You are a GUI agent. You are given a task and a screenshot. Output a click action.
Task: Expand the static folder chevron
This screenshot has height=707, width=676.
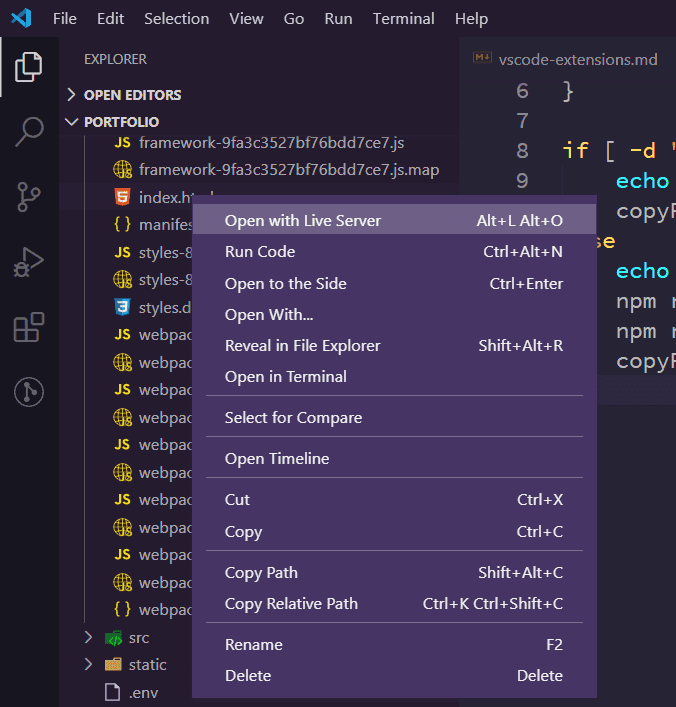[88, 664]
